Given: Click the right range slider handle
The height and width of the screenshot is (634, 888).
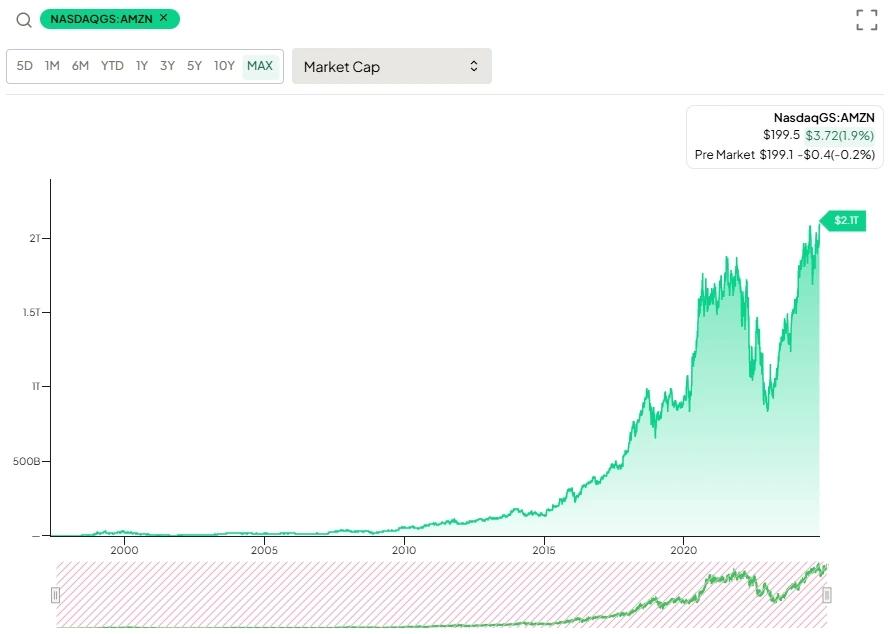Looking at the screenshot, I should point(826,595).
